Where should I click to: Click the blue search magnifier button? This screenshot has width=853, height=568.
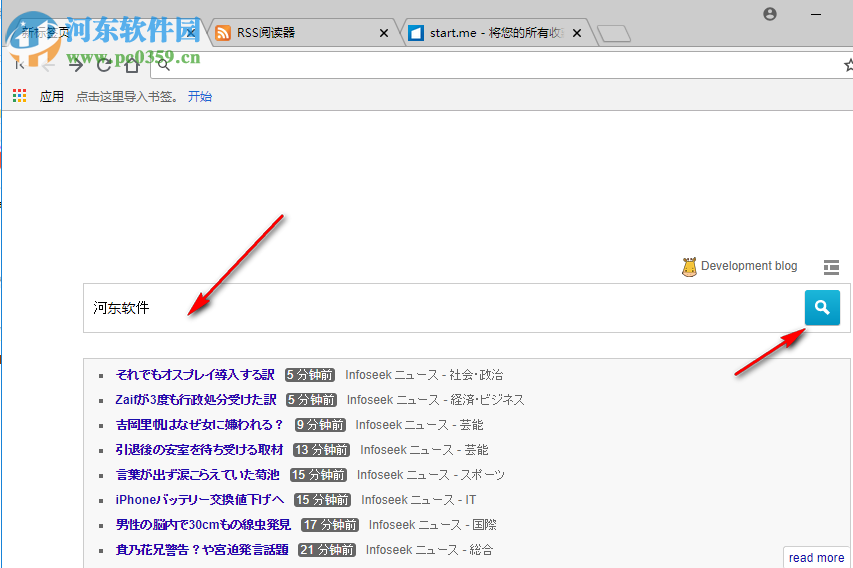click(822, 308)
